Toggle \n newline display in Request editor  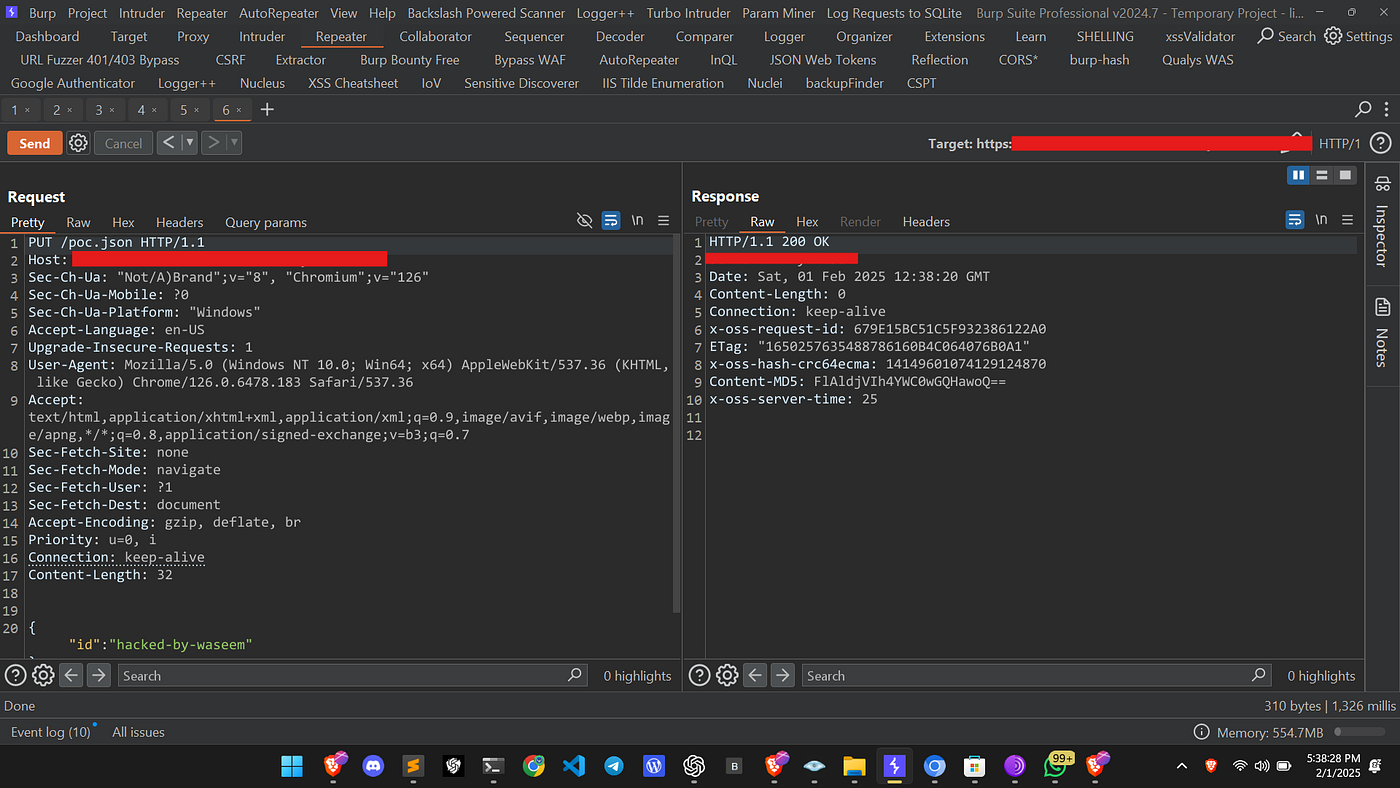point(637,221)
